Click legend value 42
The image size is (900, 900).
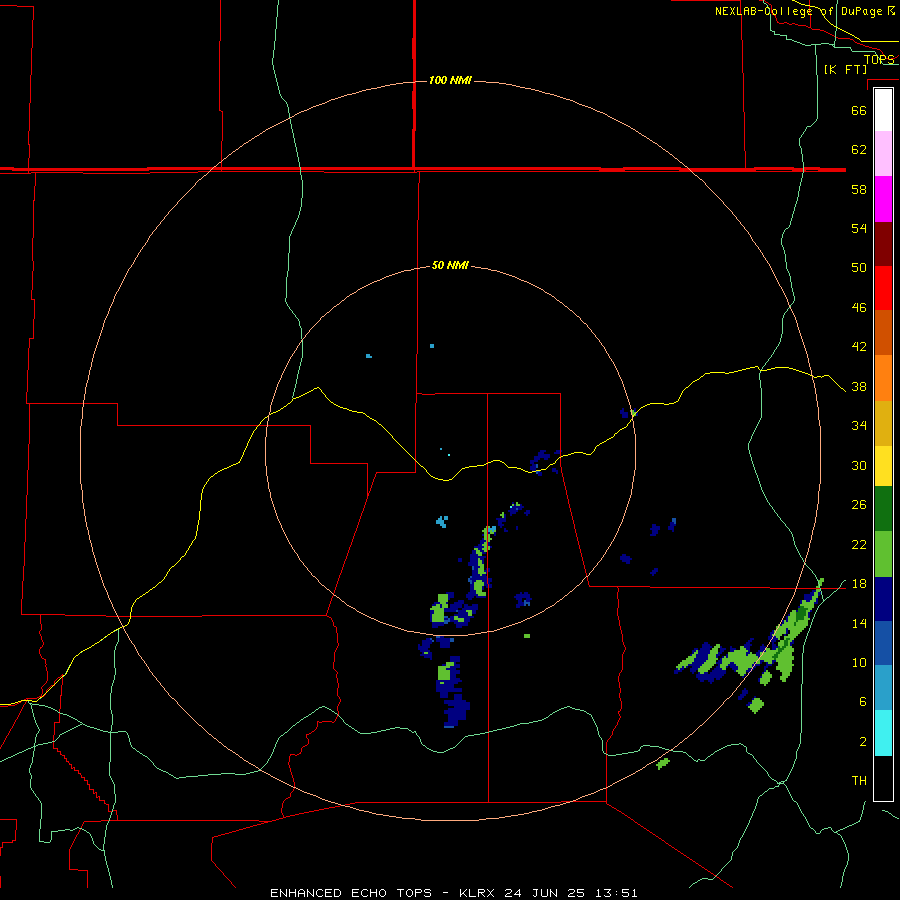859,347
